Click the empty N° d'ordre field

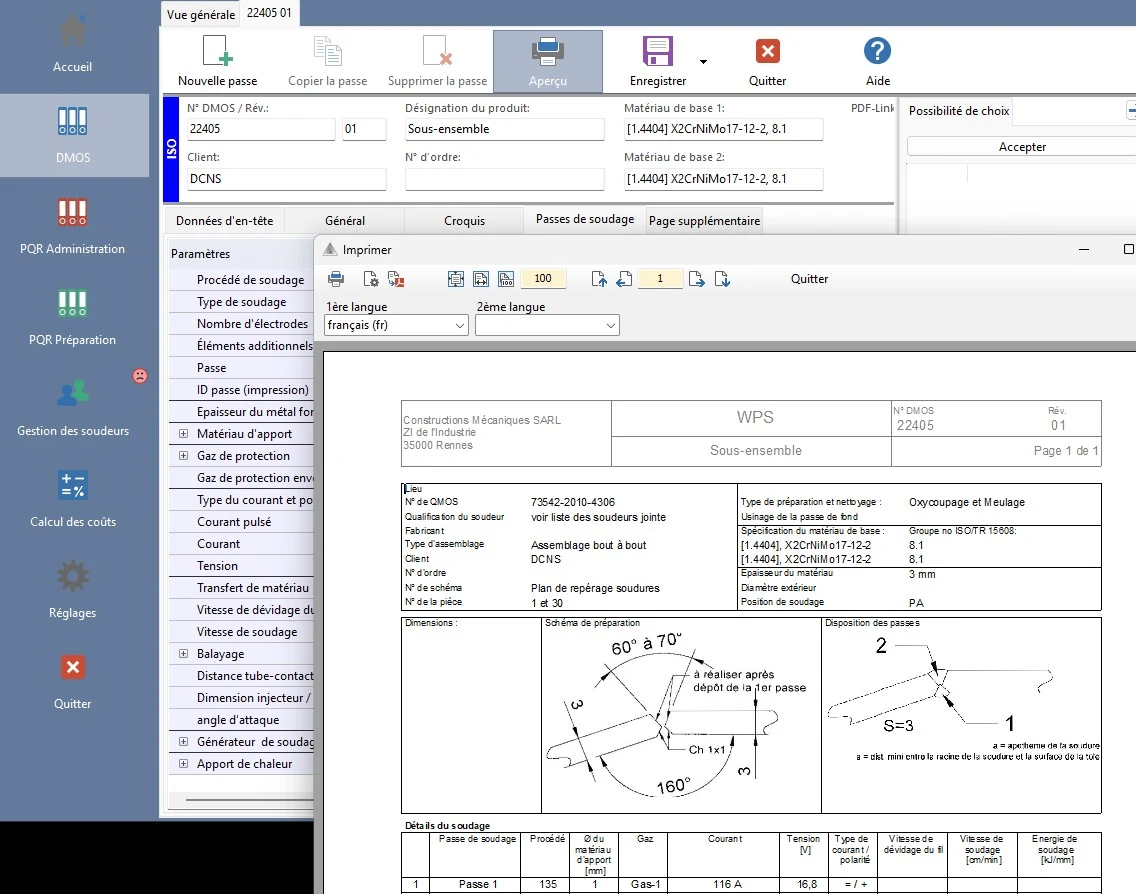tap(504, 179)
